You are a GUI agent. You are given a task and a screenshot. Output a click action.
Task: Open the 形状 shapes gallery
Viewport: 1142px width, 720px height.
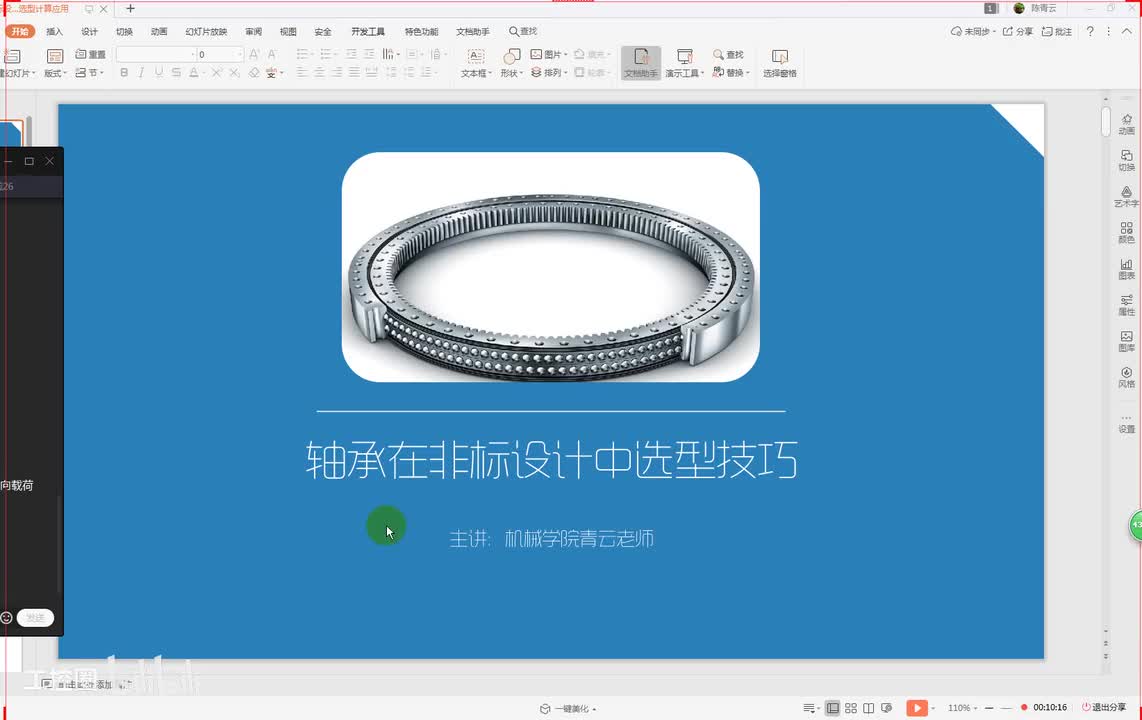(x=511, y=64)
